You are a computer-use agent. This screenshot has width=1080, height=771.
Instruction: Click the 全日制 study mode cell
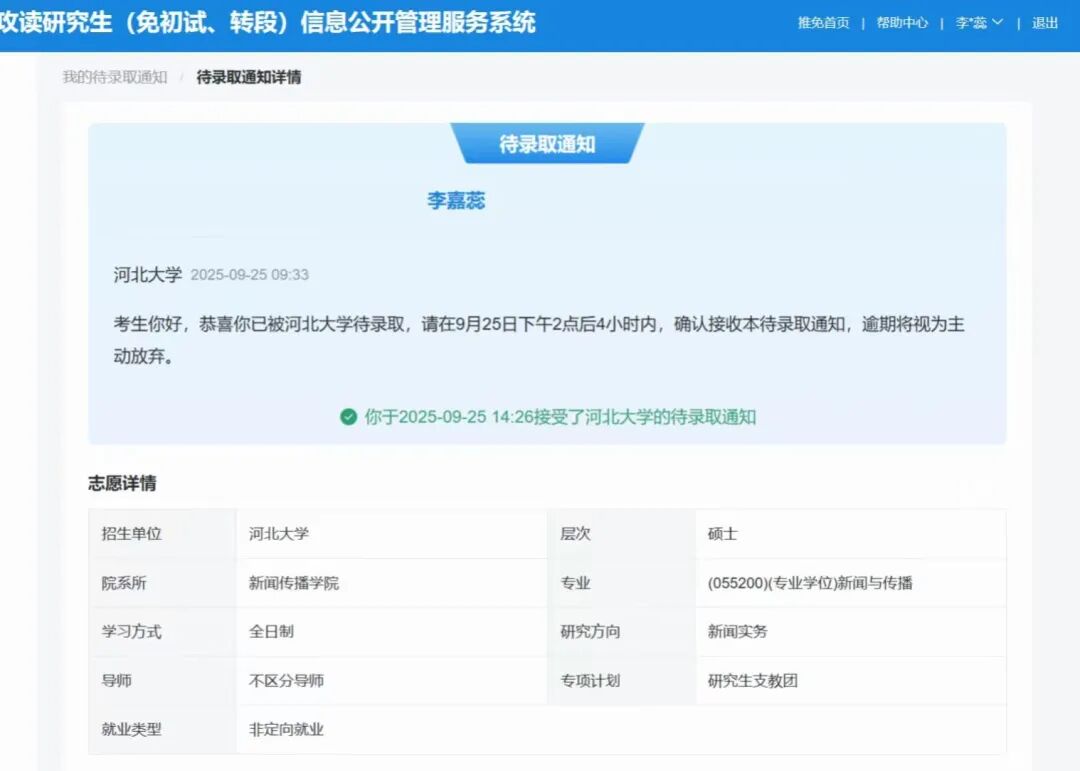click(x=271, y=632)
